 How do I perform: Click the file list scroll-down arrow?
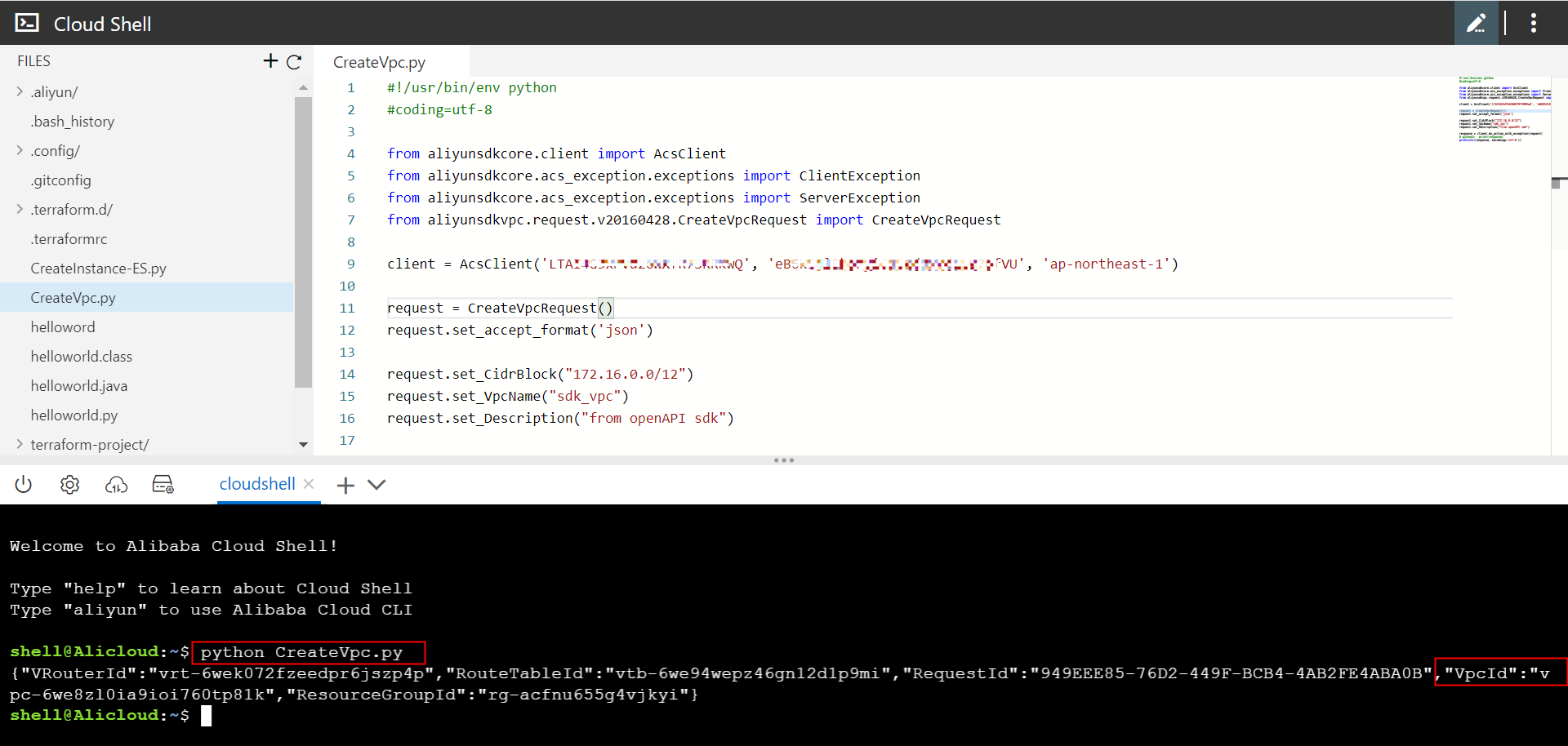coord(303,445)
